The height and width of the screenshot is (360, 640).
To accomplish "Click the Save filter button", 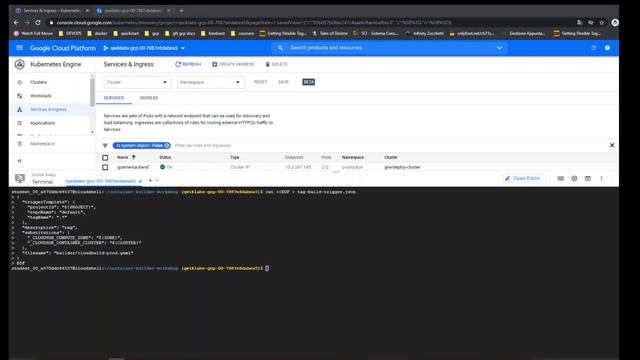I will point(283,82).
